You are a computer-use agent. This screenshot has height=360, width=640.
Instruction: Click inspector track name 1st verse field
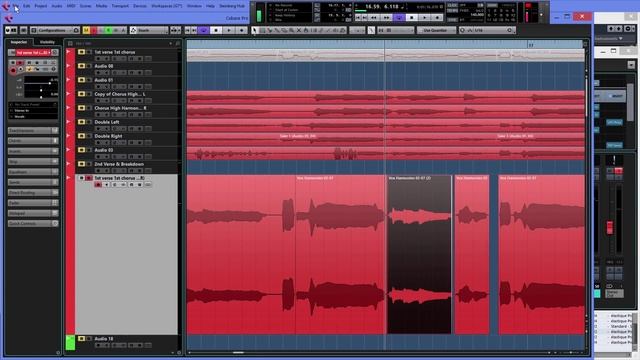pyautogui.click(x=33, y=53)
